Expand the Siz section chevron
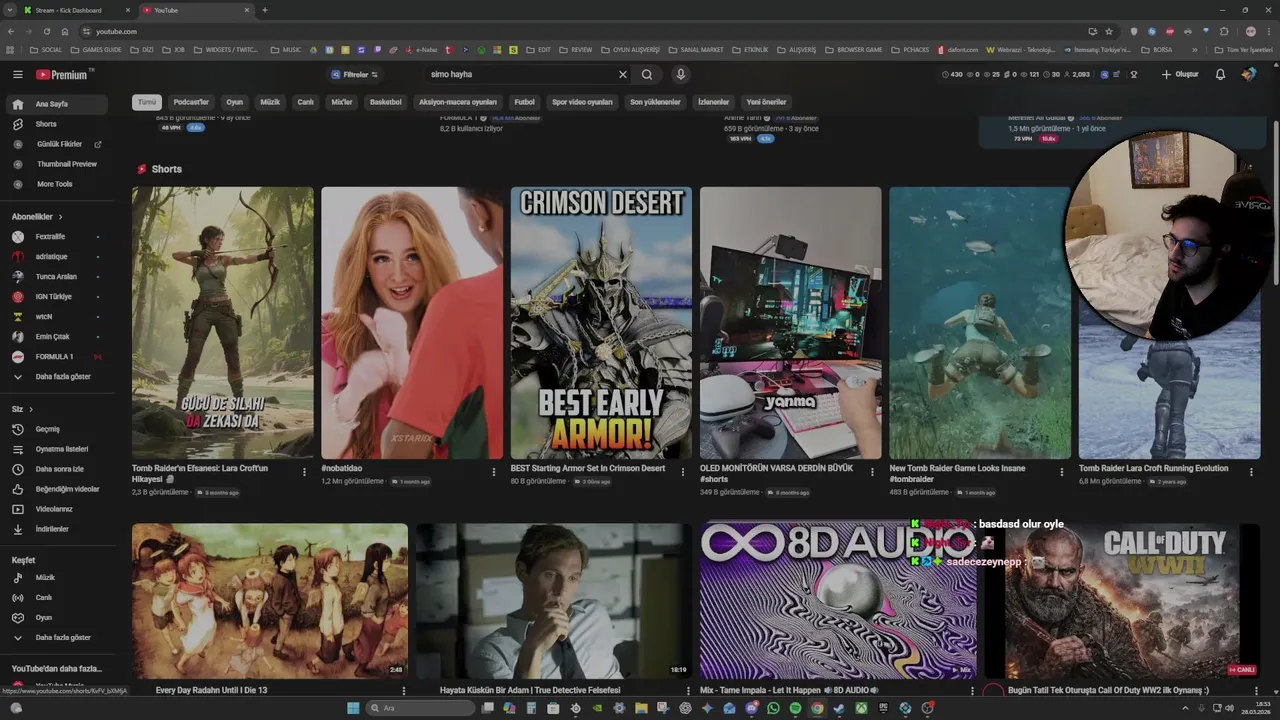Screen dimensions: 1280x720 pyautogui.click(x=31, y=409)
